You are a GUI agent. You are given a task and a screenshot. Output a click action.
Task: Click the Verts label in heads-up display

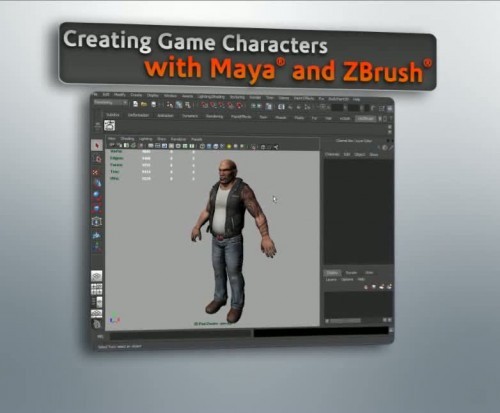click(x=116, y=151)
